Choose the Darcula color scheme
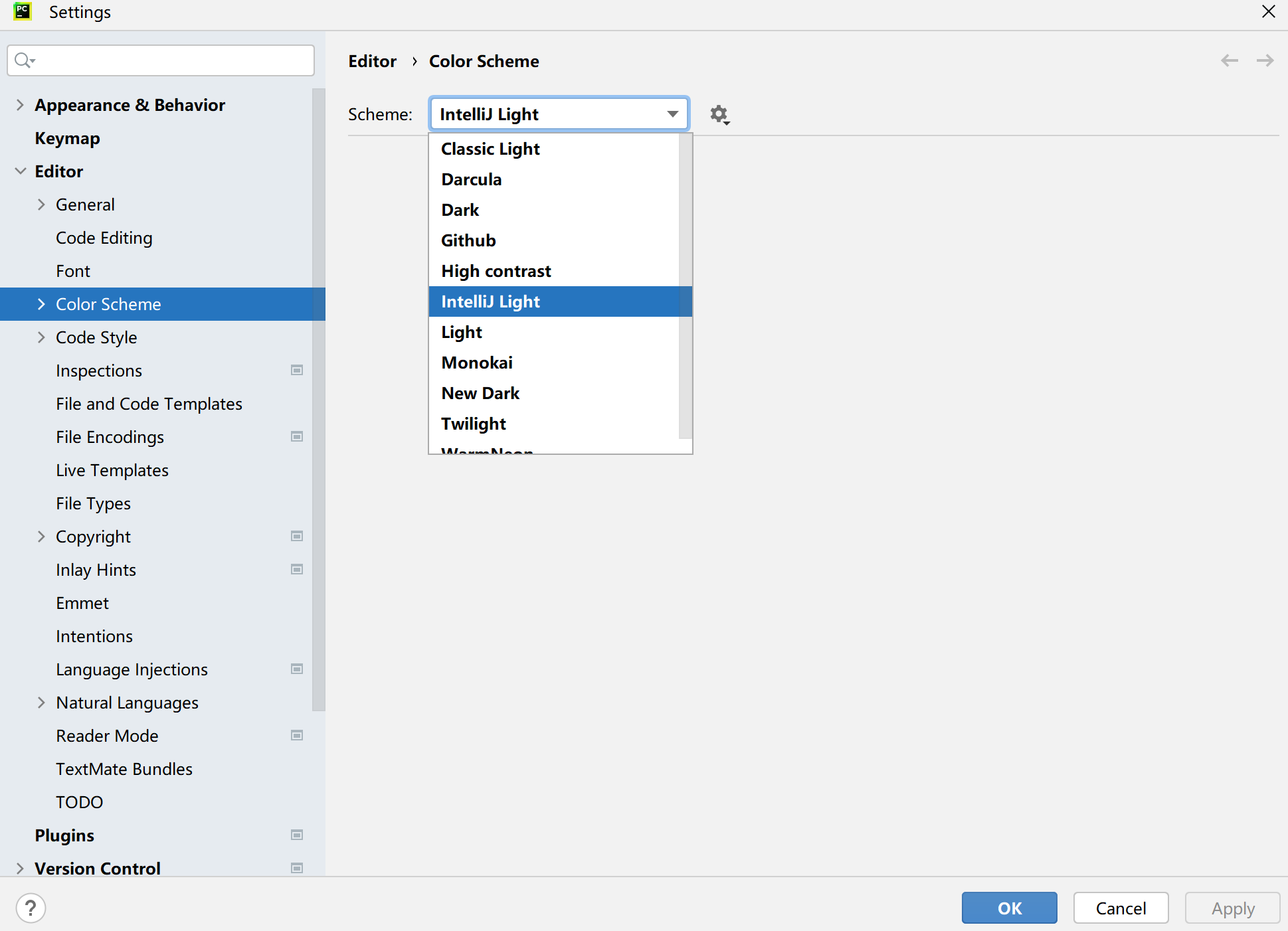This screenshot has width=1288, height=931. tap(554, 179)
